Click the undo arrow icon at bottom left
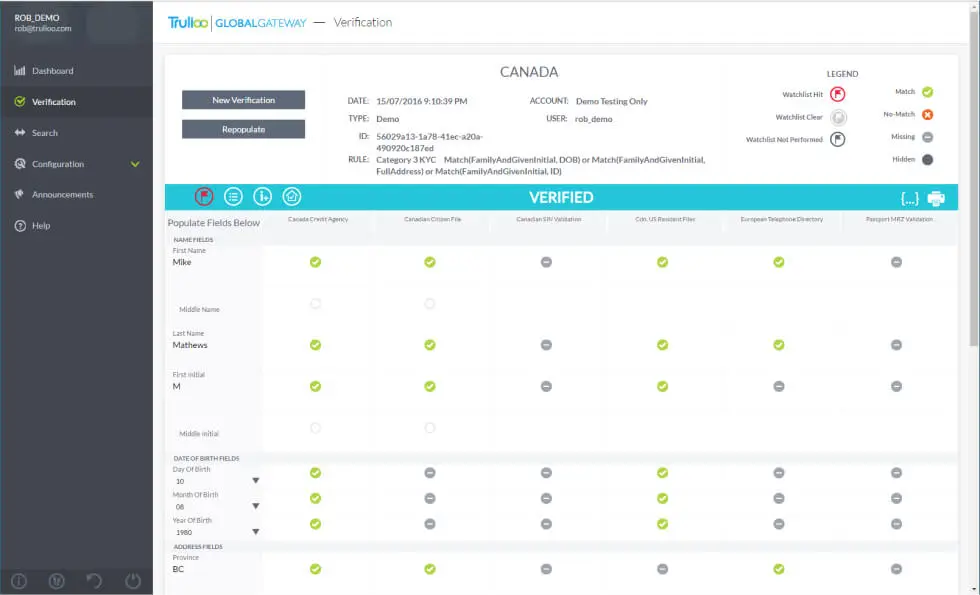Viewport: 980px width, 595px height. tap(93, 580)
